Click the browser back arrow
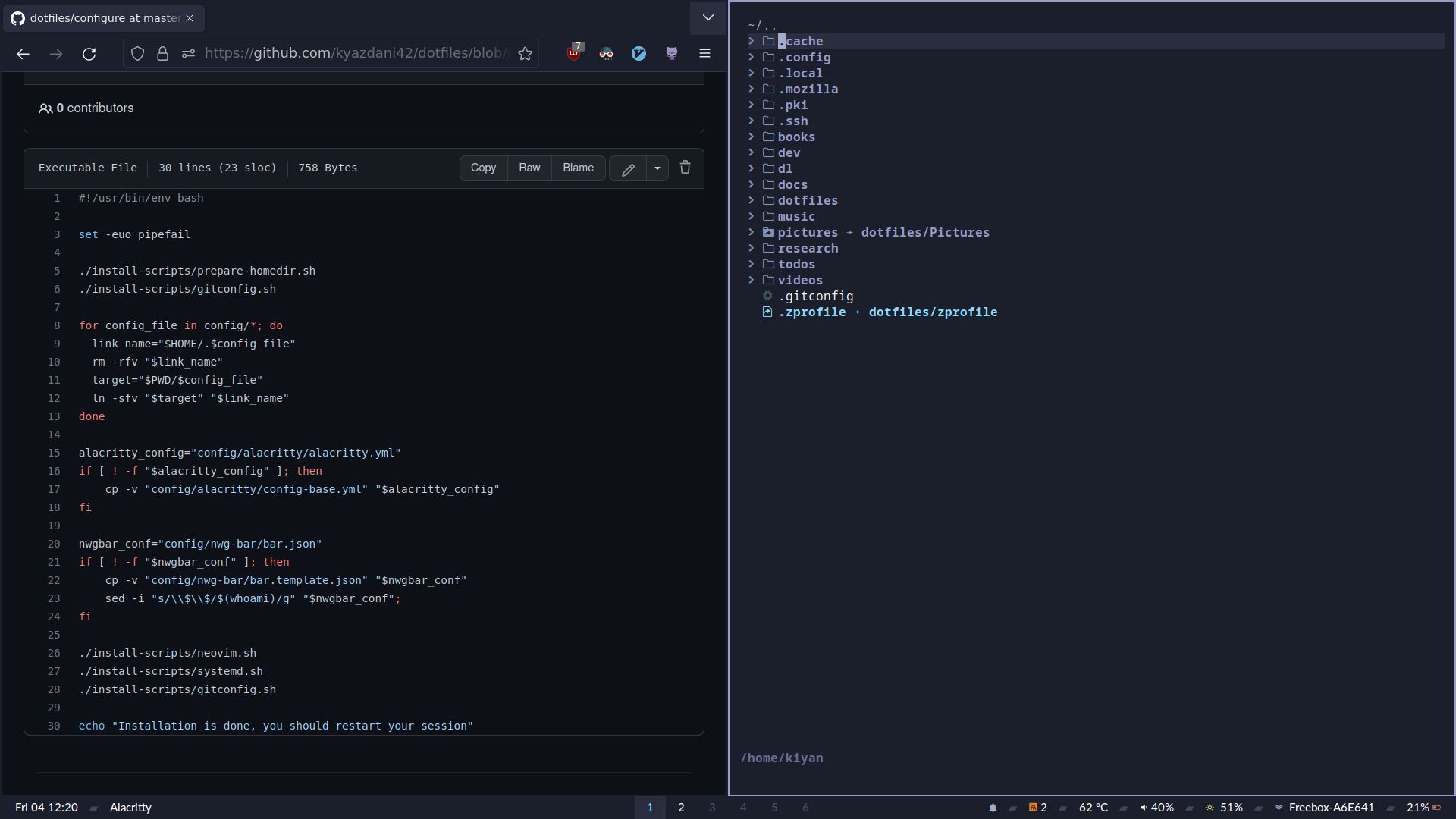Screen dimensions: 1456x819 tap(23, 53)
